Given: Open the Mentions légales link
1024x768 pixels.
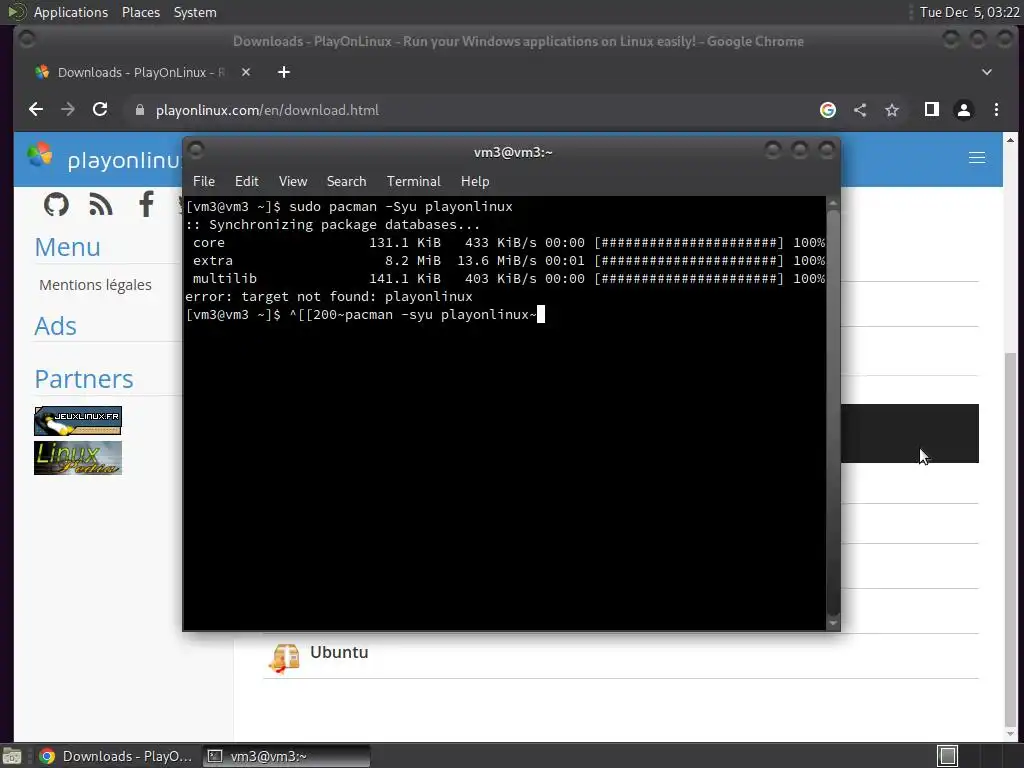Looking at the screenshot, I should 95,285.
